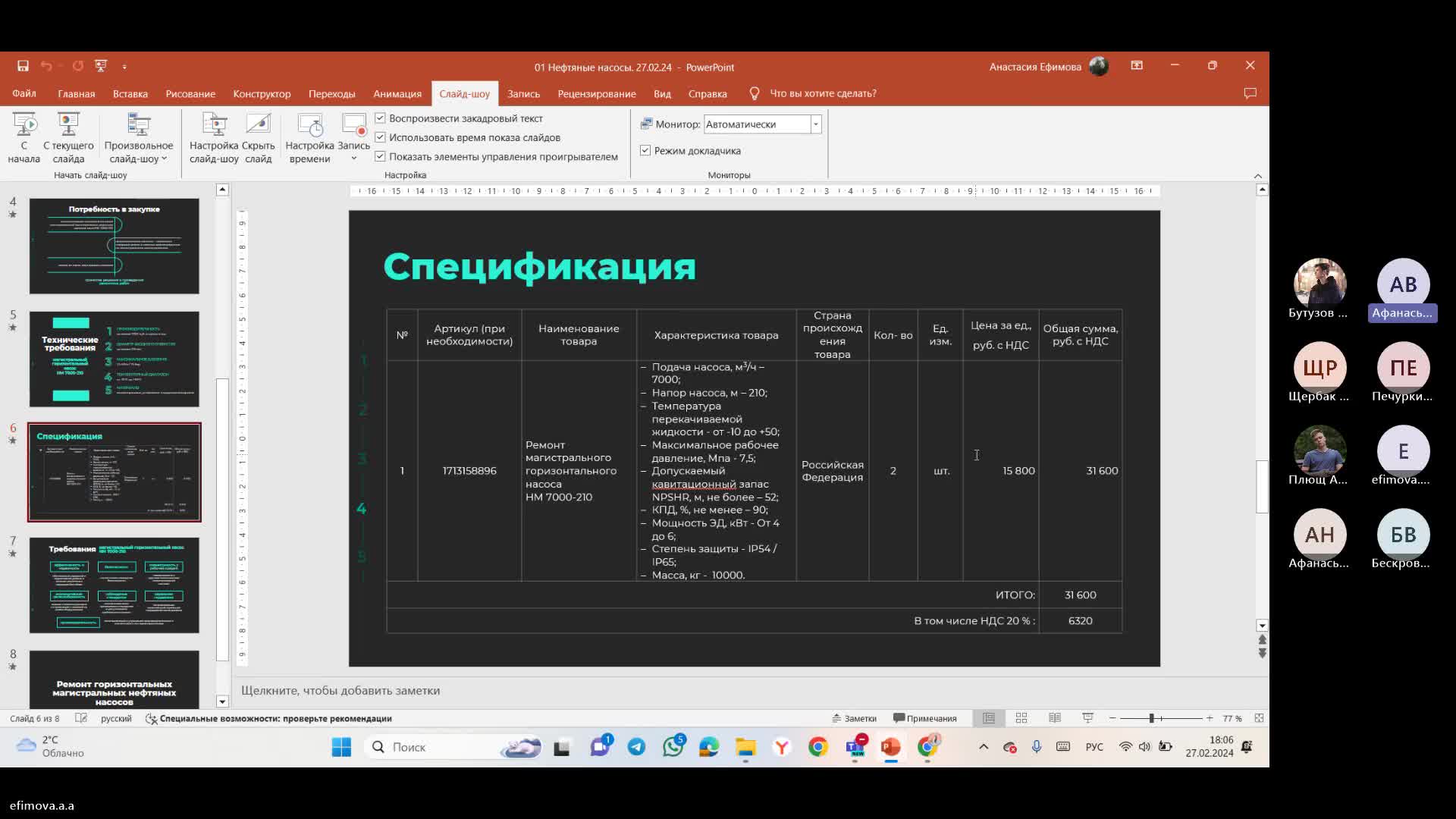Click zoom out minus in status bar
The width and height of the screenshot is (1456, 819).
[x=1112, y=718]
